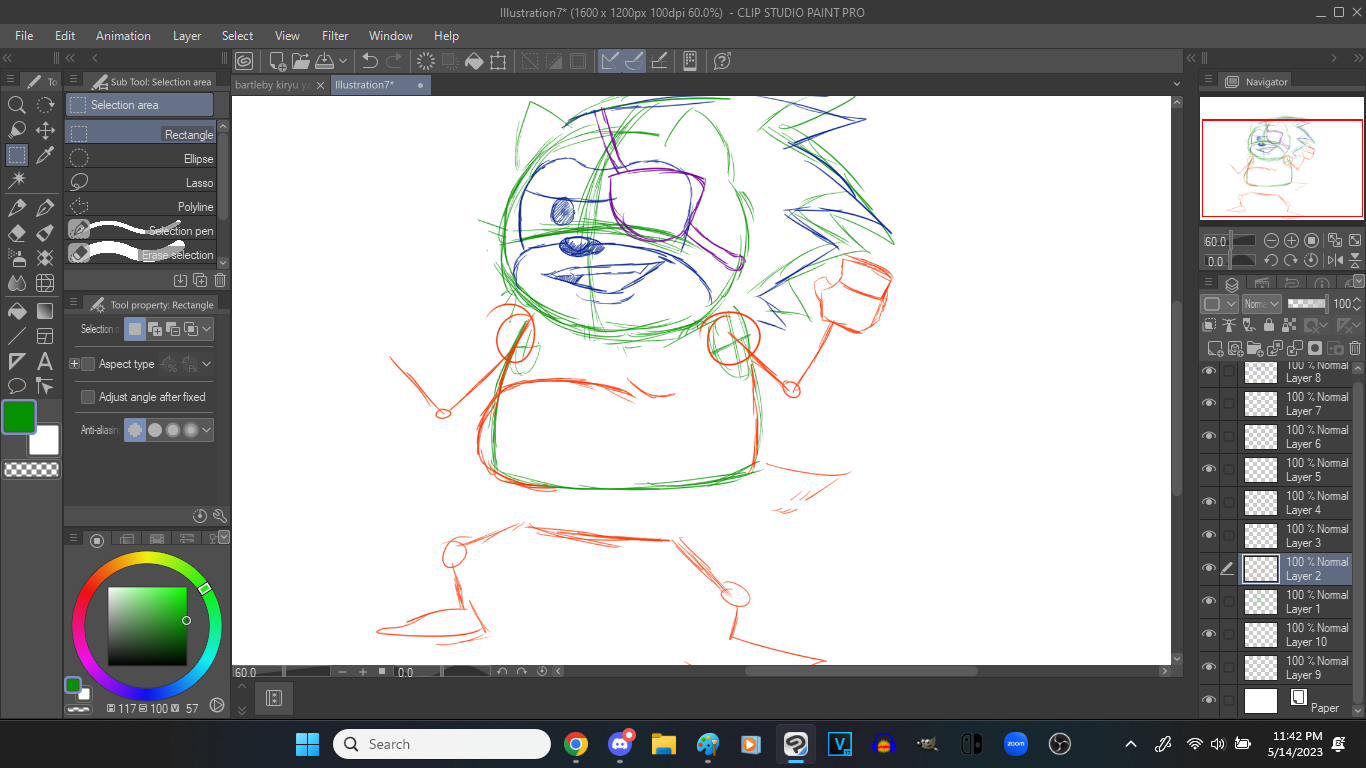Delete layer using the trash icon
The width and height of the screenshot is (1366, 768).
tap(1355, 348)
